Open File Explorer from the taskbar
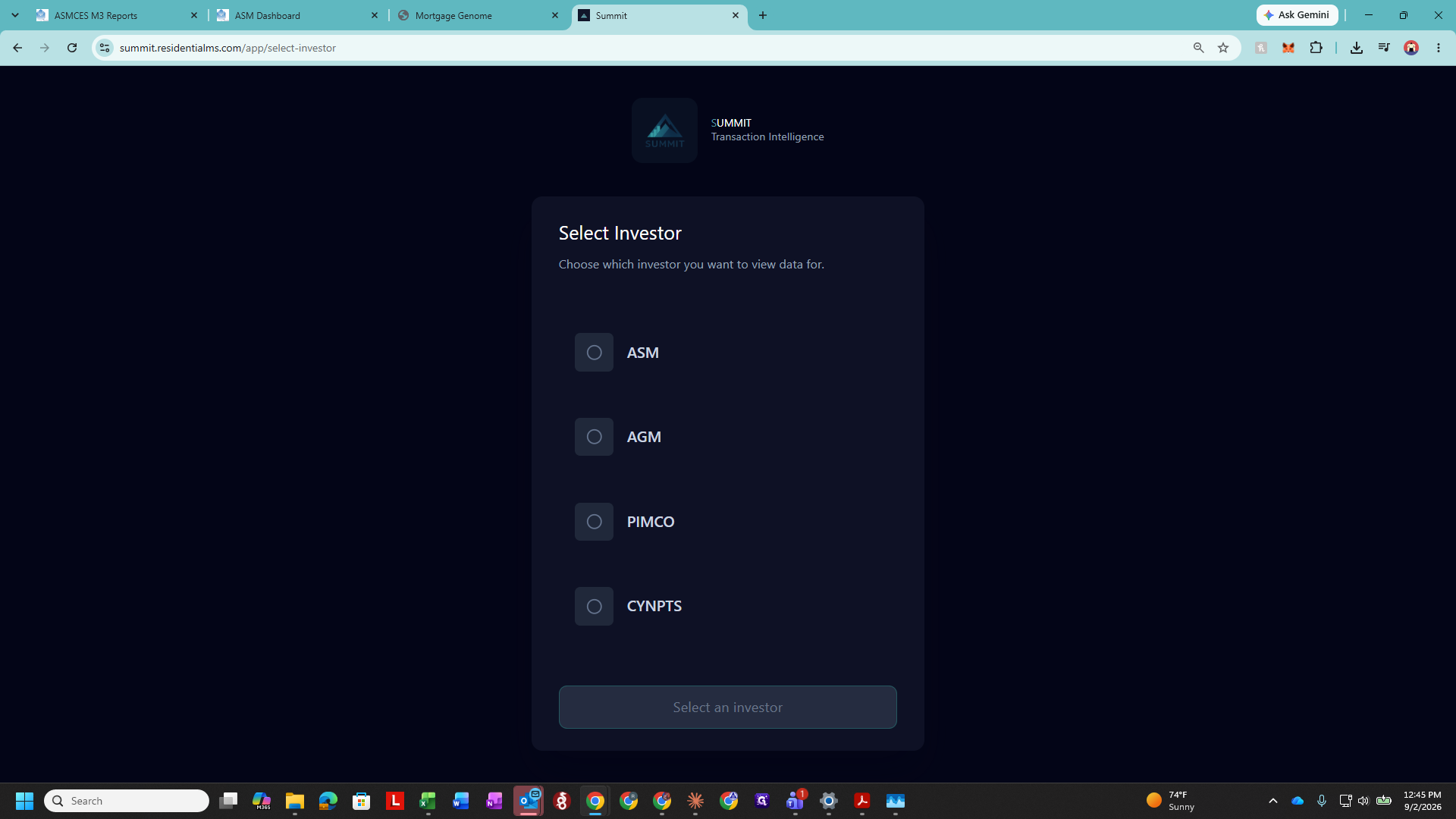Viewport: 1456px width, 819px height. click(x=295, y=801)
